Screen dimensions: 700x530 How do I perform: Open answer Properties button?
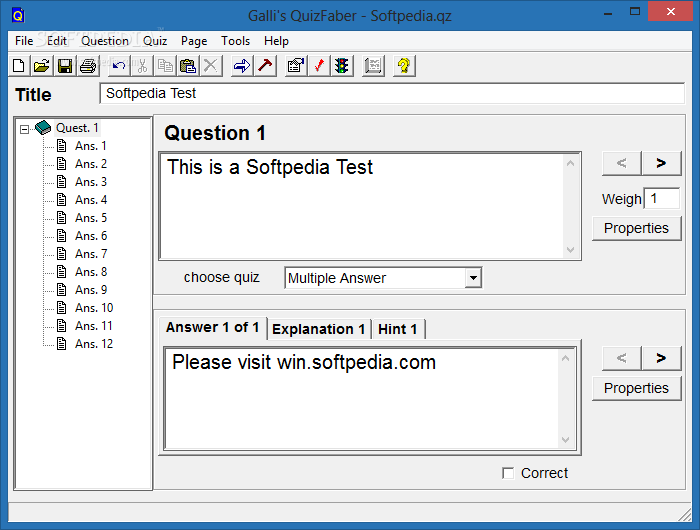tap(637, 388)
